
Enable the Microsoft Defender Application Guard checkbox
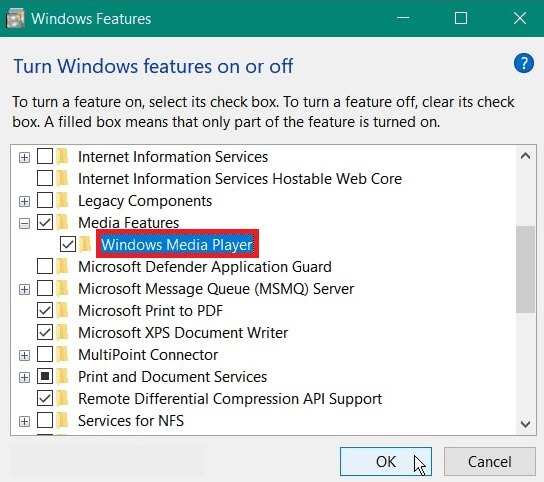(45, 267)
